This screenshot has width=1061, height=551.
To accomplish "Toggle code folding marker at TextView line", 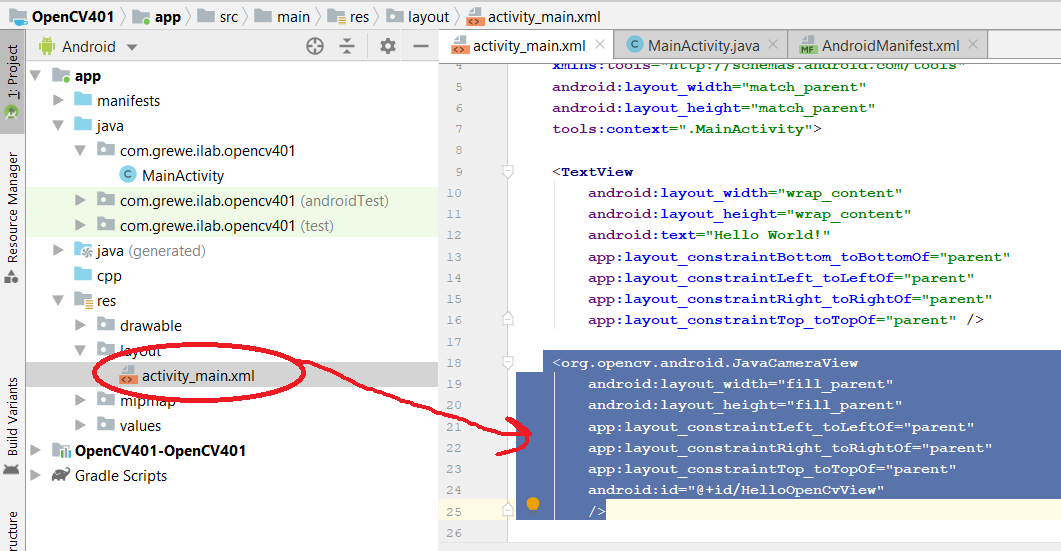I will tap(508, 172).
